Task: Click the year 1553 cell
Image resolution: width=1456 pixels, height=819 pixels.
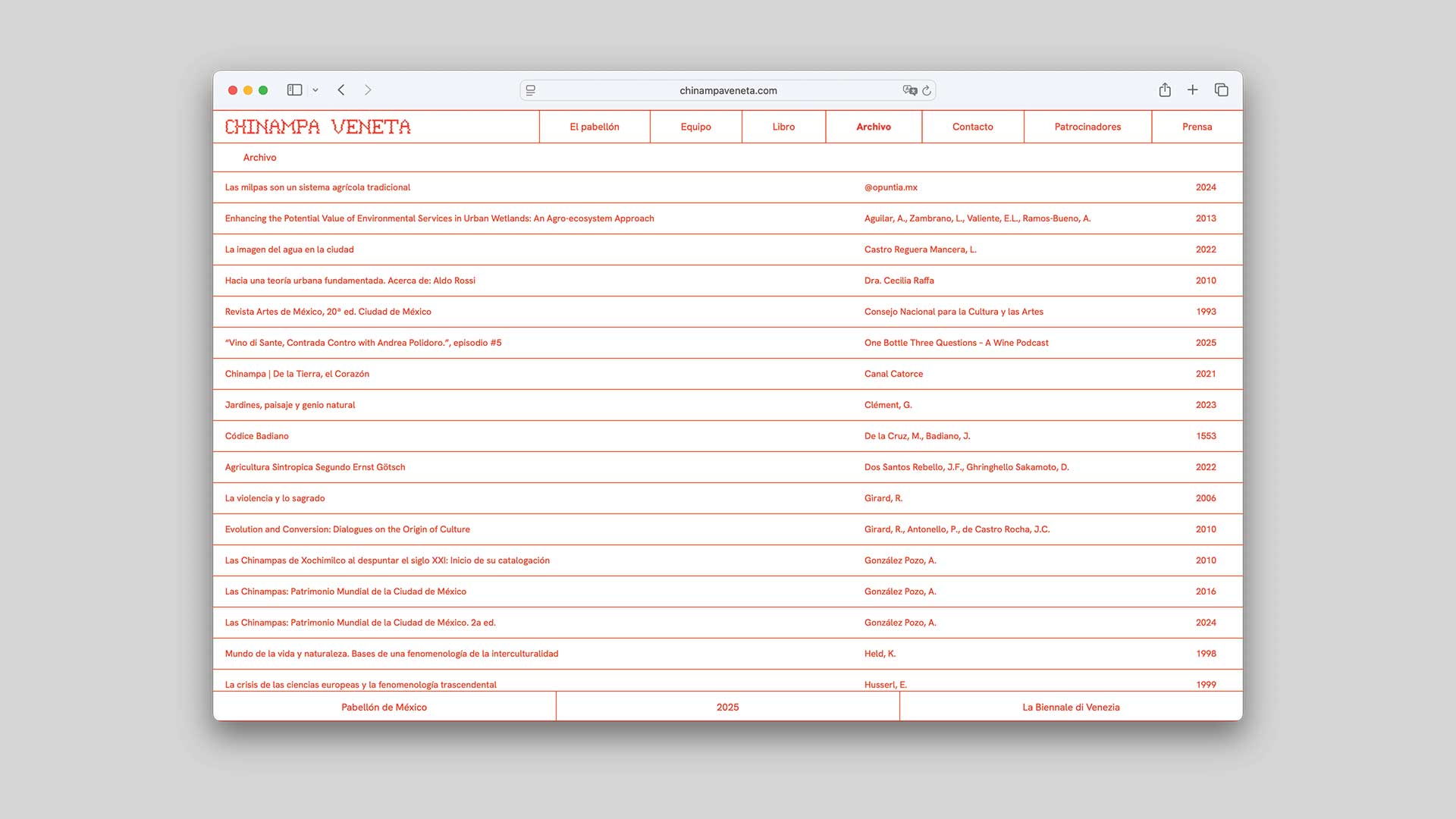Action: click(x=1206, y=436)
